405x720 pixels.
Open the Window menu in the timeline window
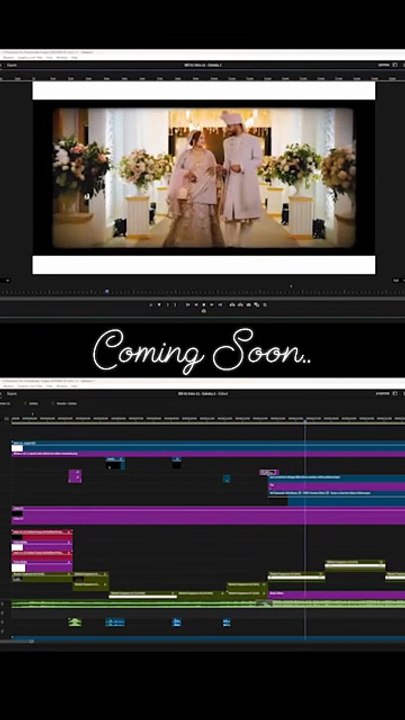coord(62,386)
